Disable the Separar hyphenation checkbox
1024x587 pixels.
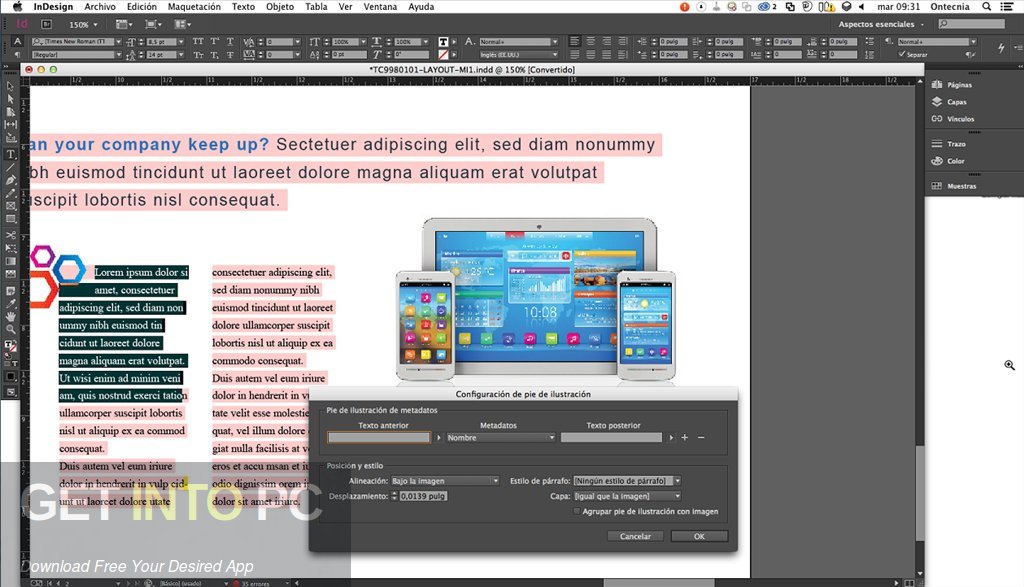click(x=902, y=53)
